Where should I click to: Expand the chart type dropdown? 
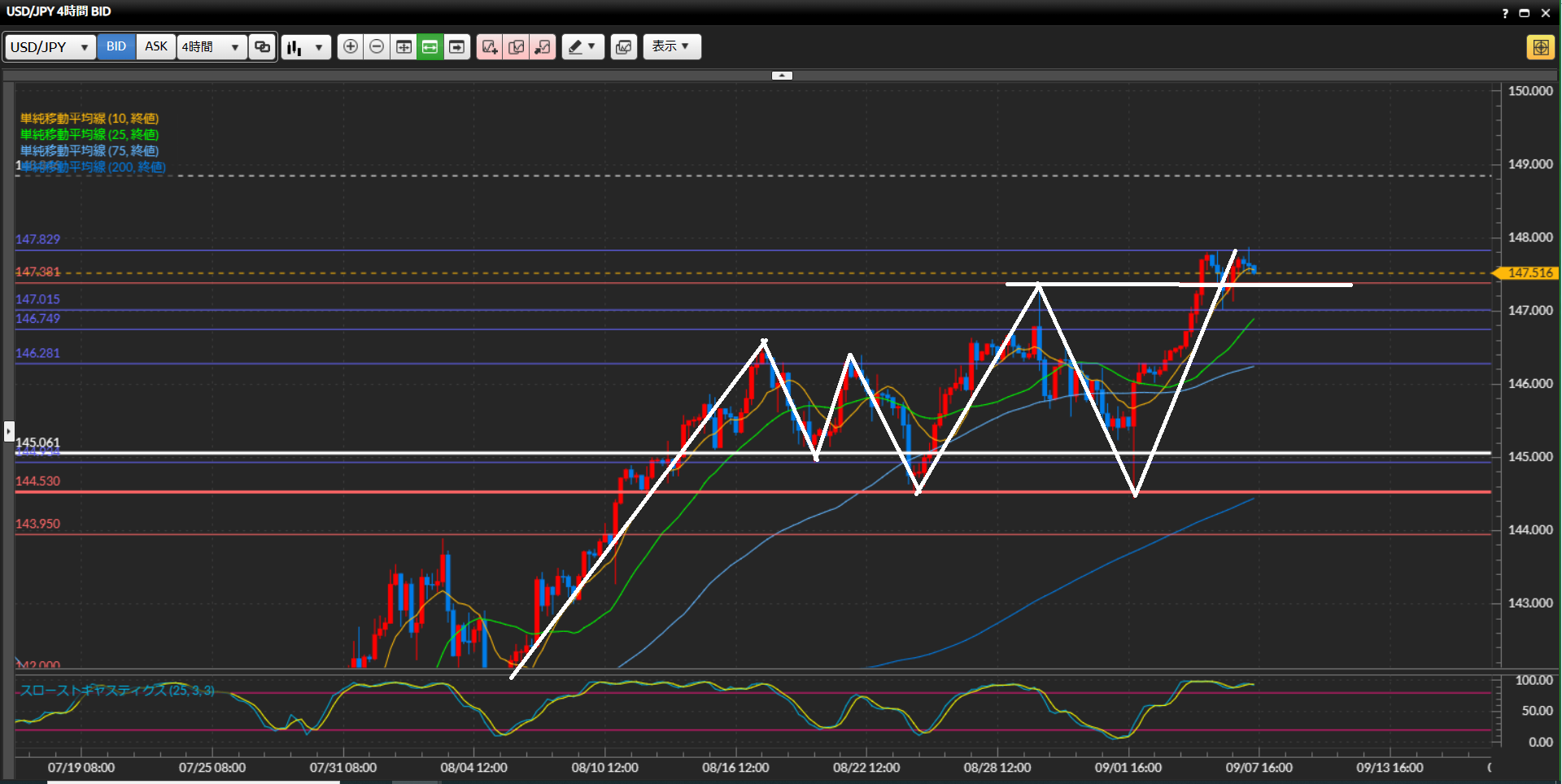point(306,47)
